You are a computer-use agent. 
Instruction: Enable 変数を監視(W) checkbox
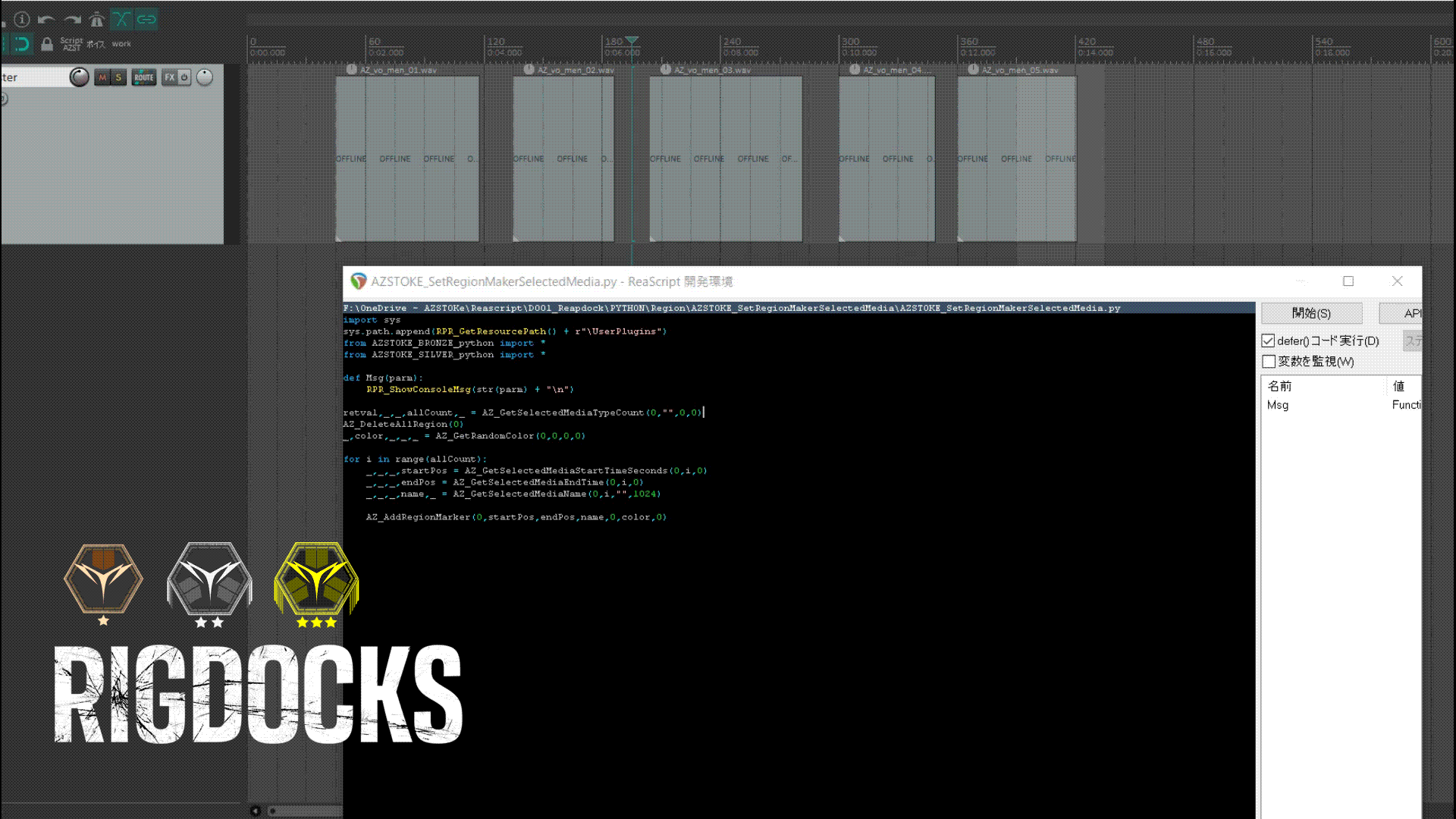coord(1268,362)
